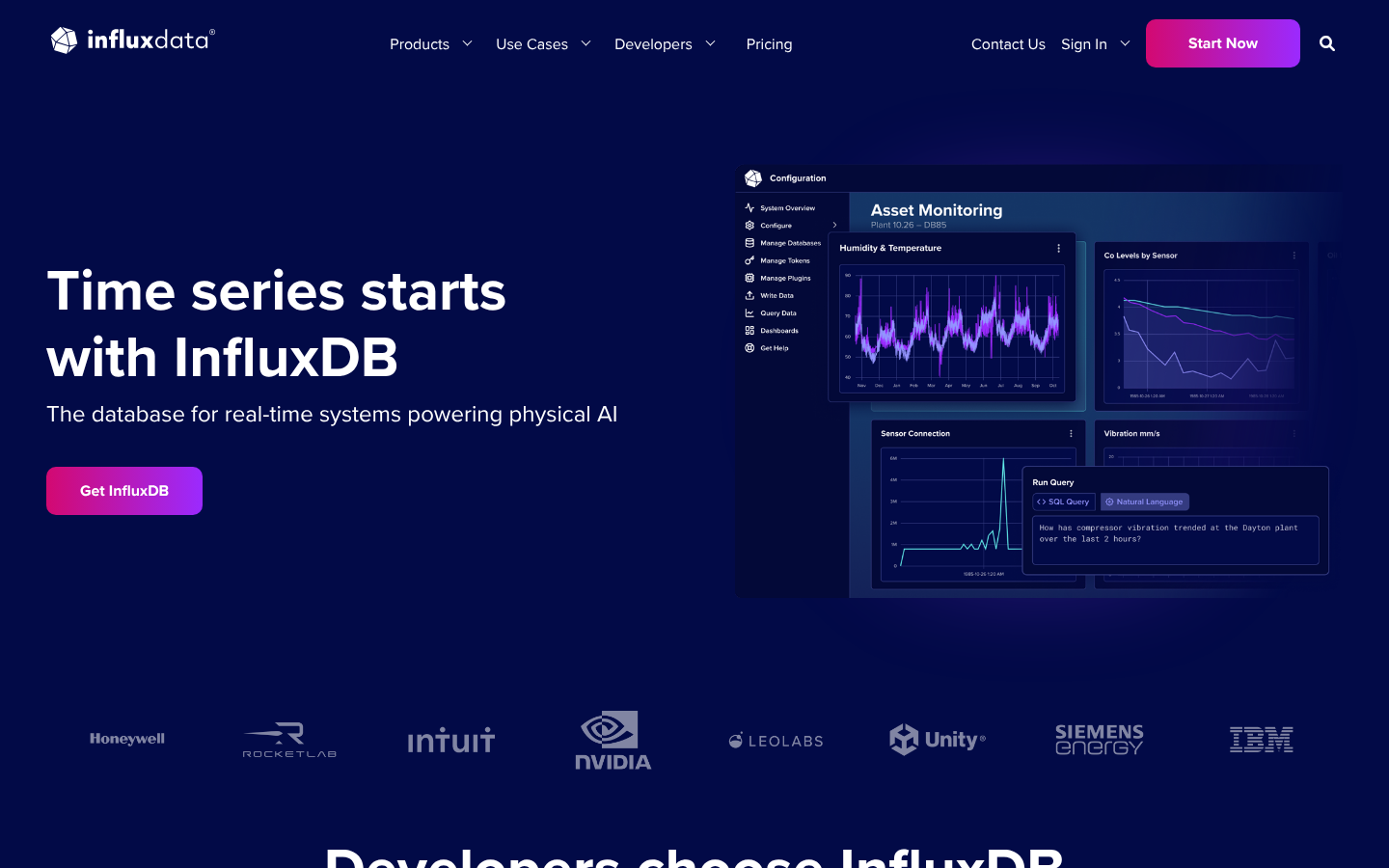Image resolution: width=1389 pixels, height=868 pixels.
Task: Select the SQL Query tab
Action: pos(1064,502)
